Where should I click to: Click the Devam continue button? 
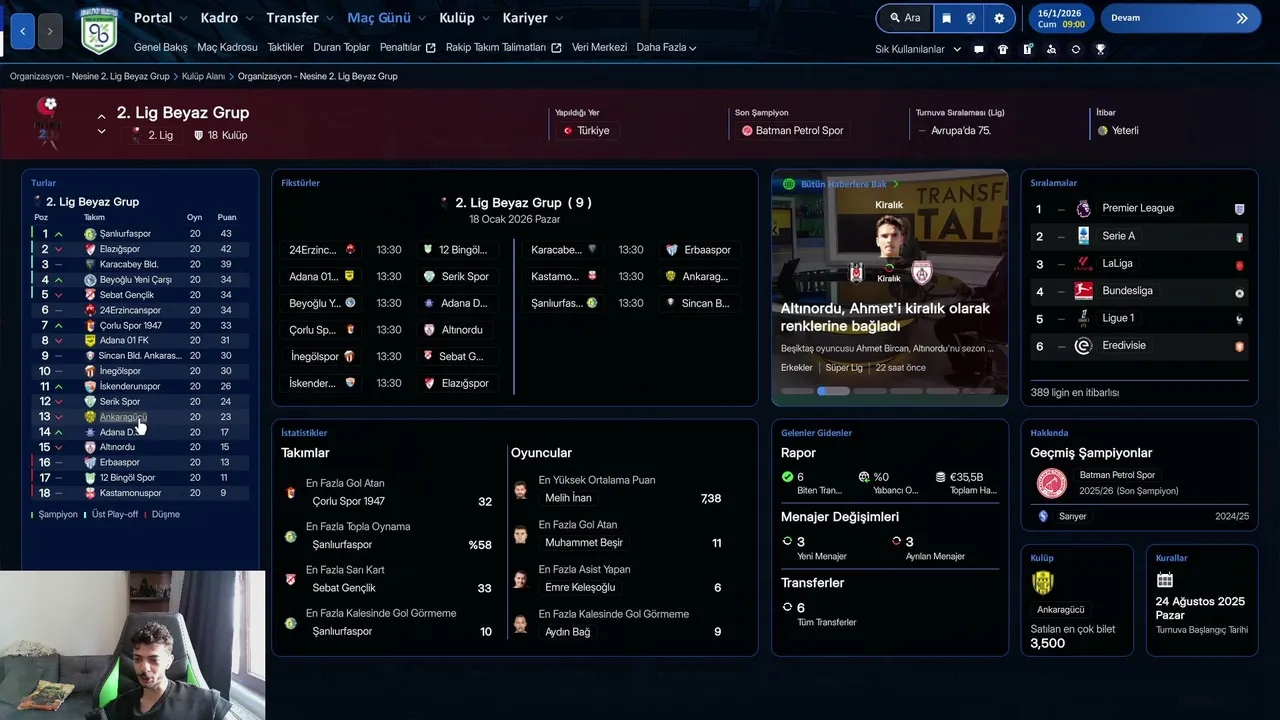click(1182, 18)
